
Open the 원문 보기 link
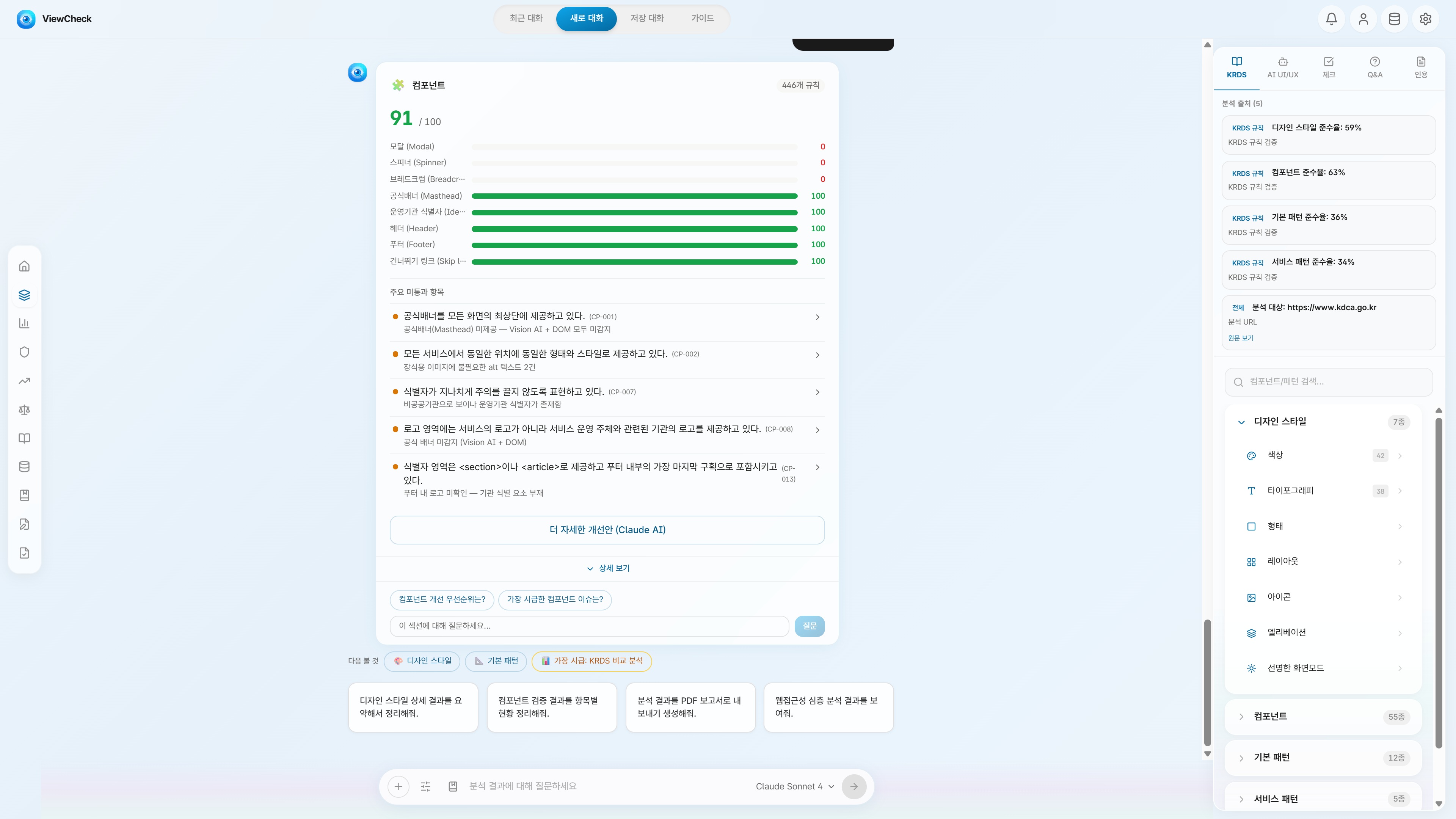tap(1240, 338)
